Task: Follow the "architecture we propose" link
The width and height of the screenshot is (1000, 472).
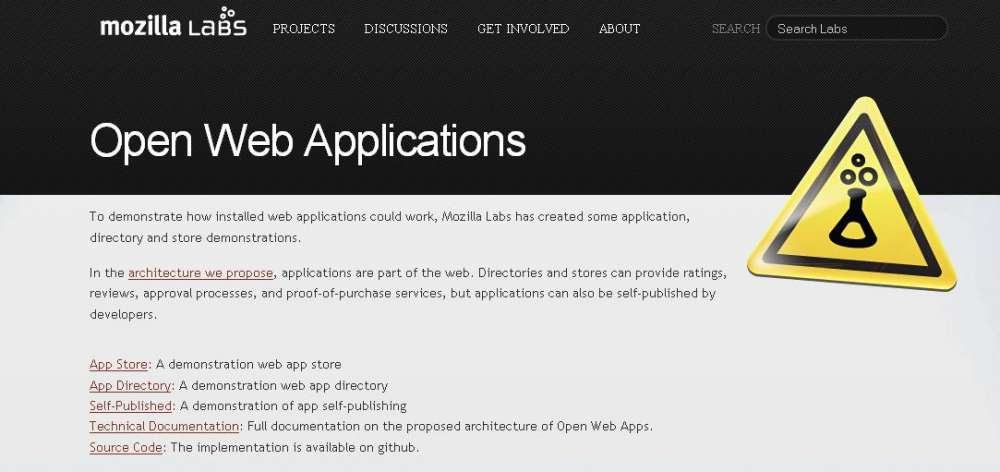Action: coord(200,273)
